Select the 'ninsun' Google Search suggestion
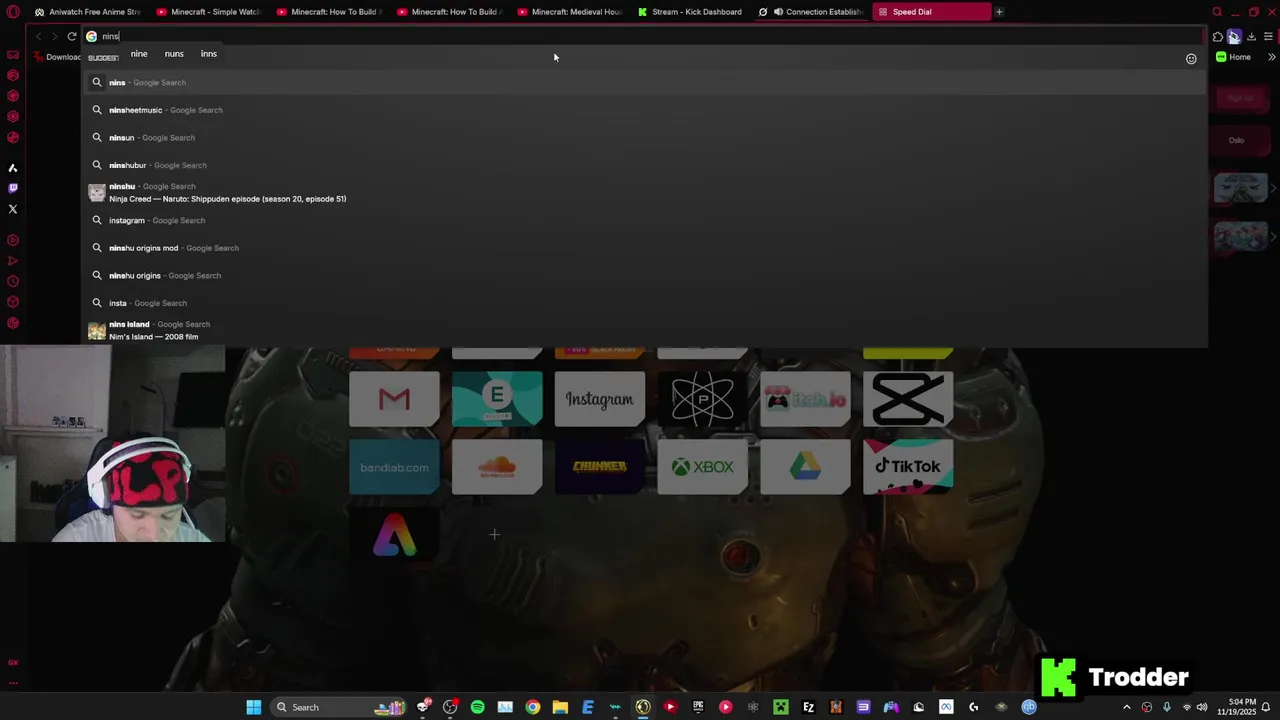The height and width of the screenshot is (720, 1280). [x=645, y=137]
